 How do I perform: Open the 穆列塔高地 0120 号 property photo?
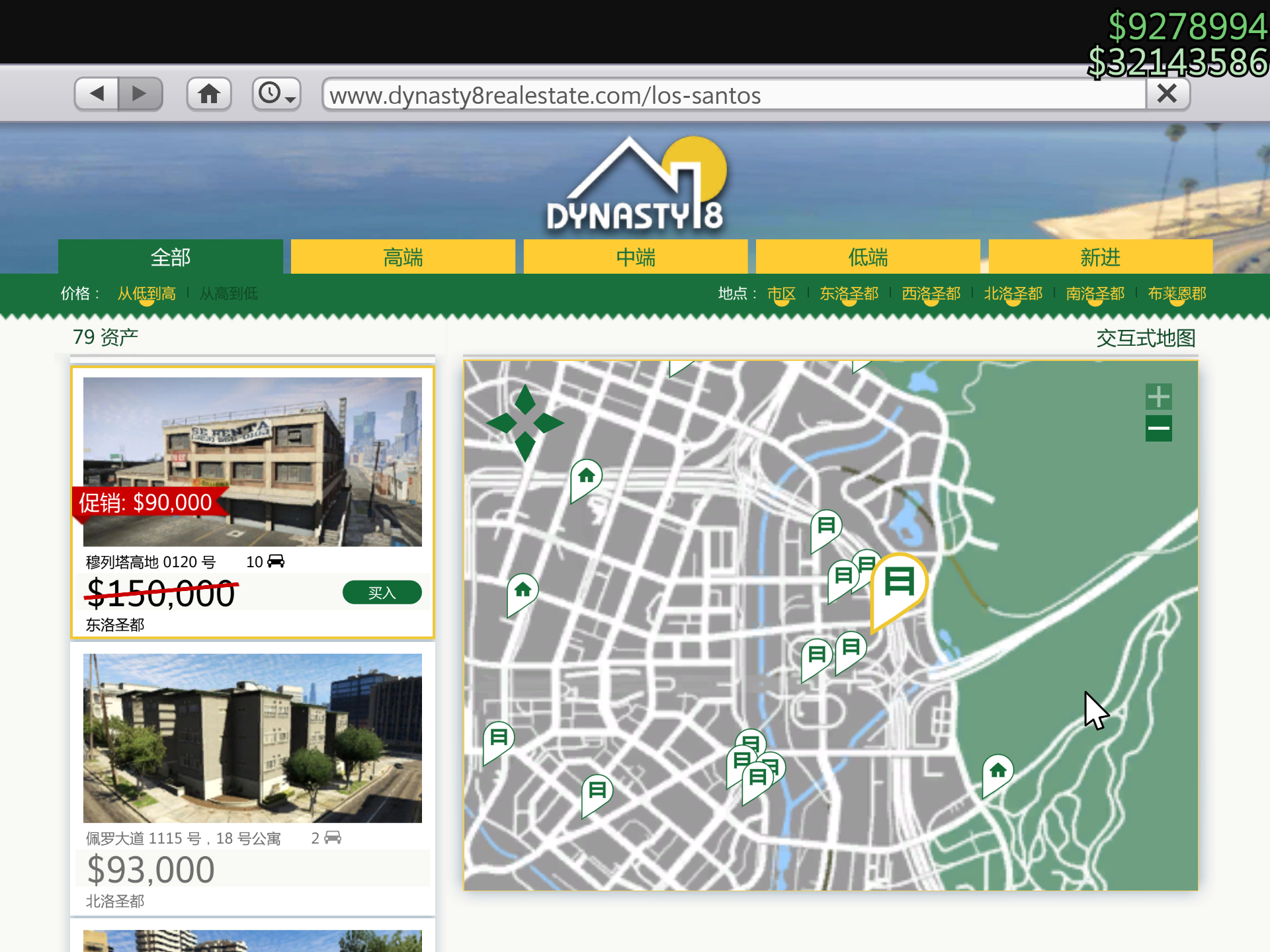253,461
